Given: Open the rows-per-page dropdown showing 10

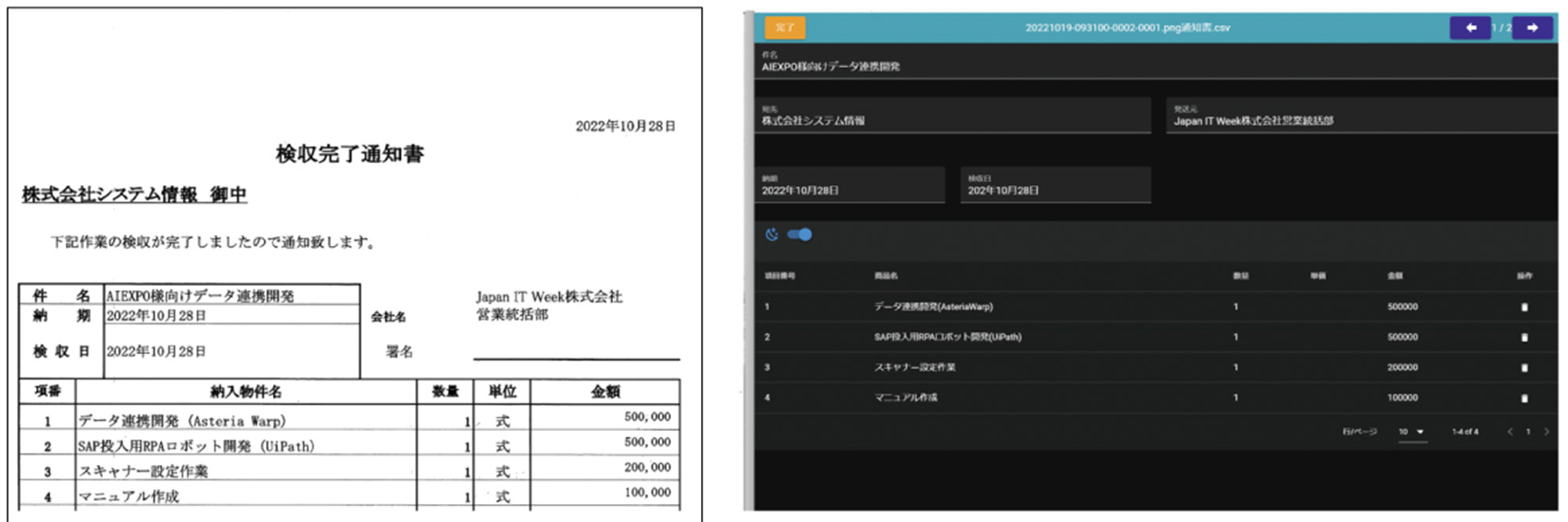Looking at the screenshot, I should [1412, 432].
